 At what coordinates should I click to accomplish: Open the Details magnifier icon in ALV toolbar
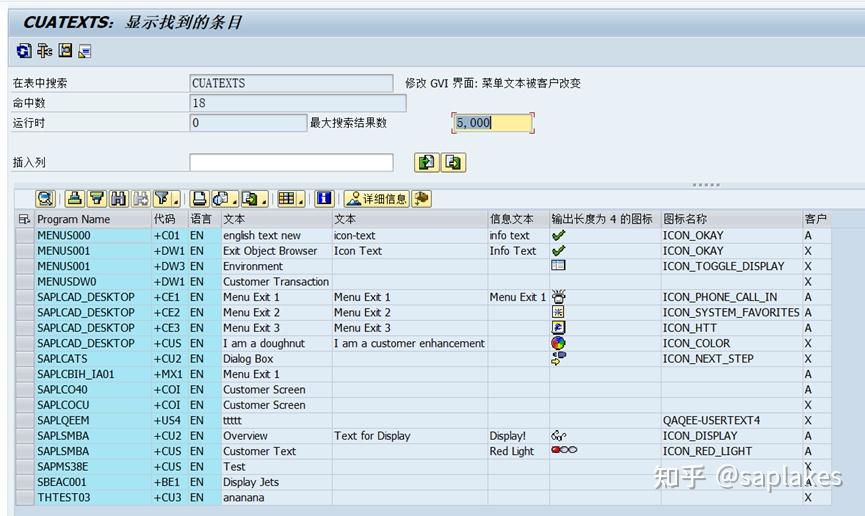pos(45,199)
